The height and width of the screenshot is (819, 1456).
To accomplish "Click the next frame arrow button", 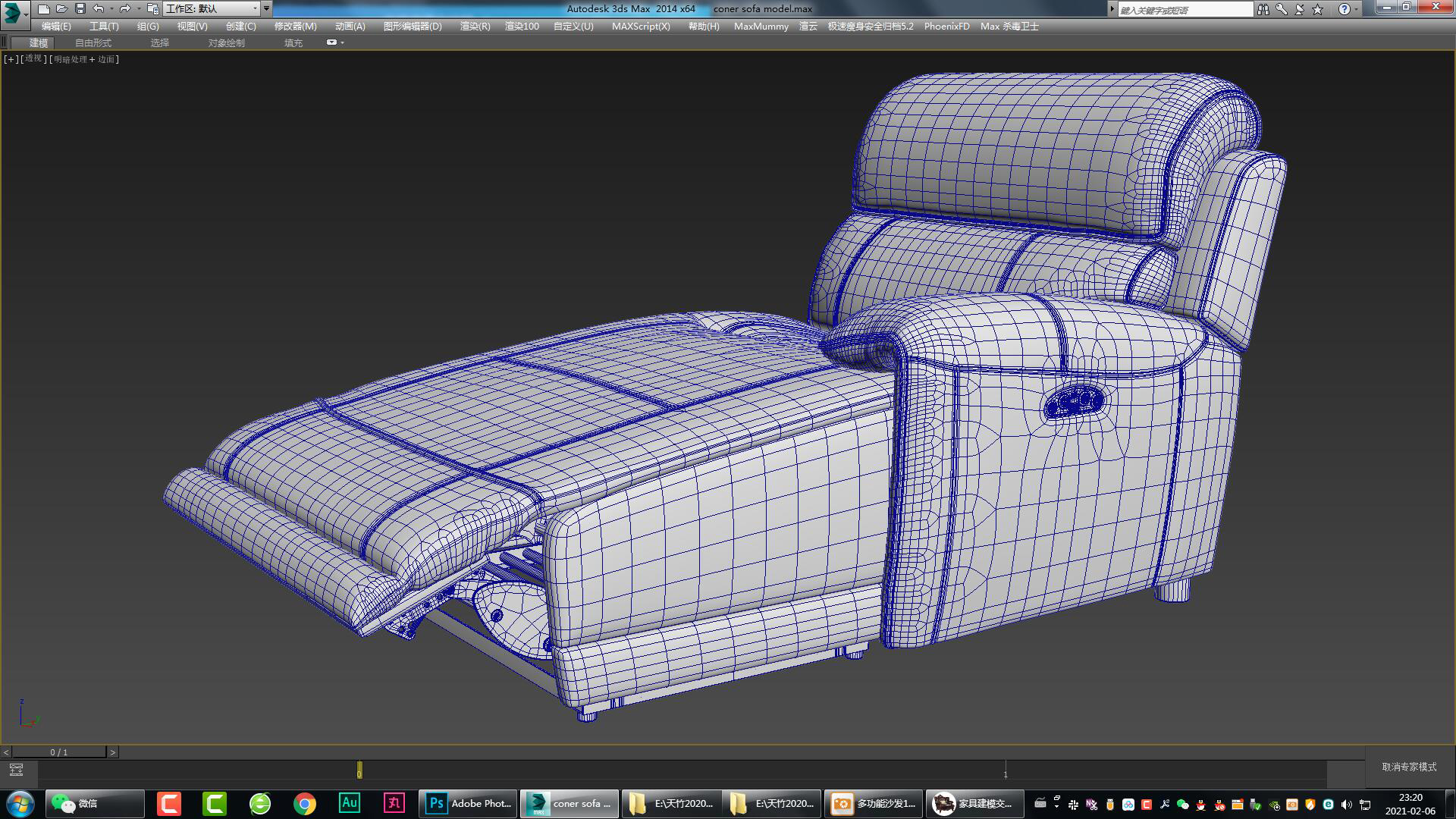I will [x=113, y=752].
